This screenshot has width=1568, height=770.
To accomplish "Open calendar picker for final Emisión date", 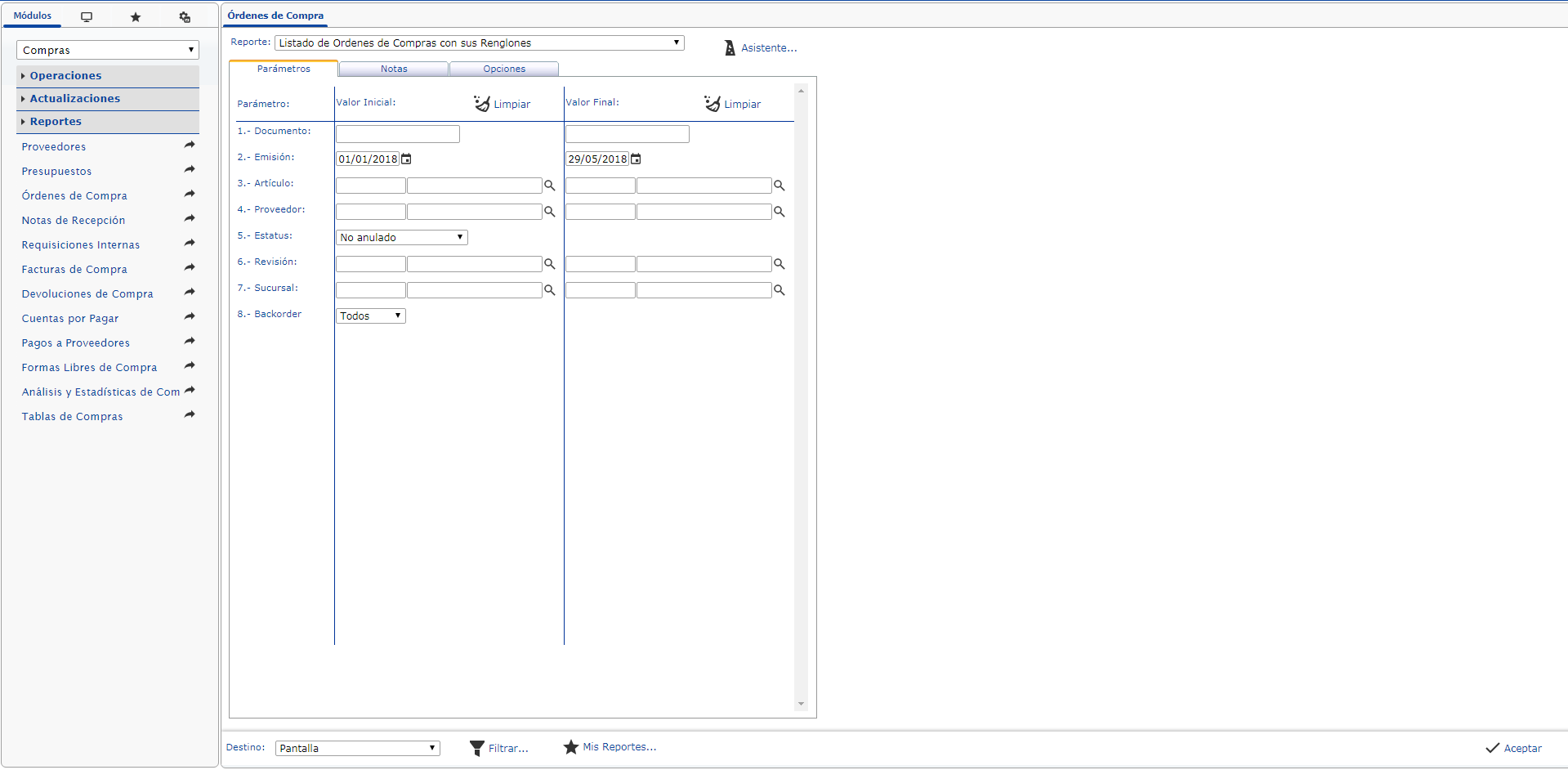I will click(636, 159).
